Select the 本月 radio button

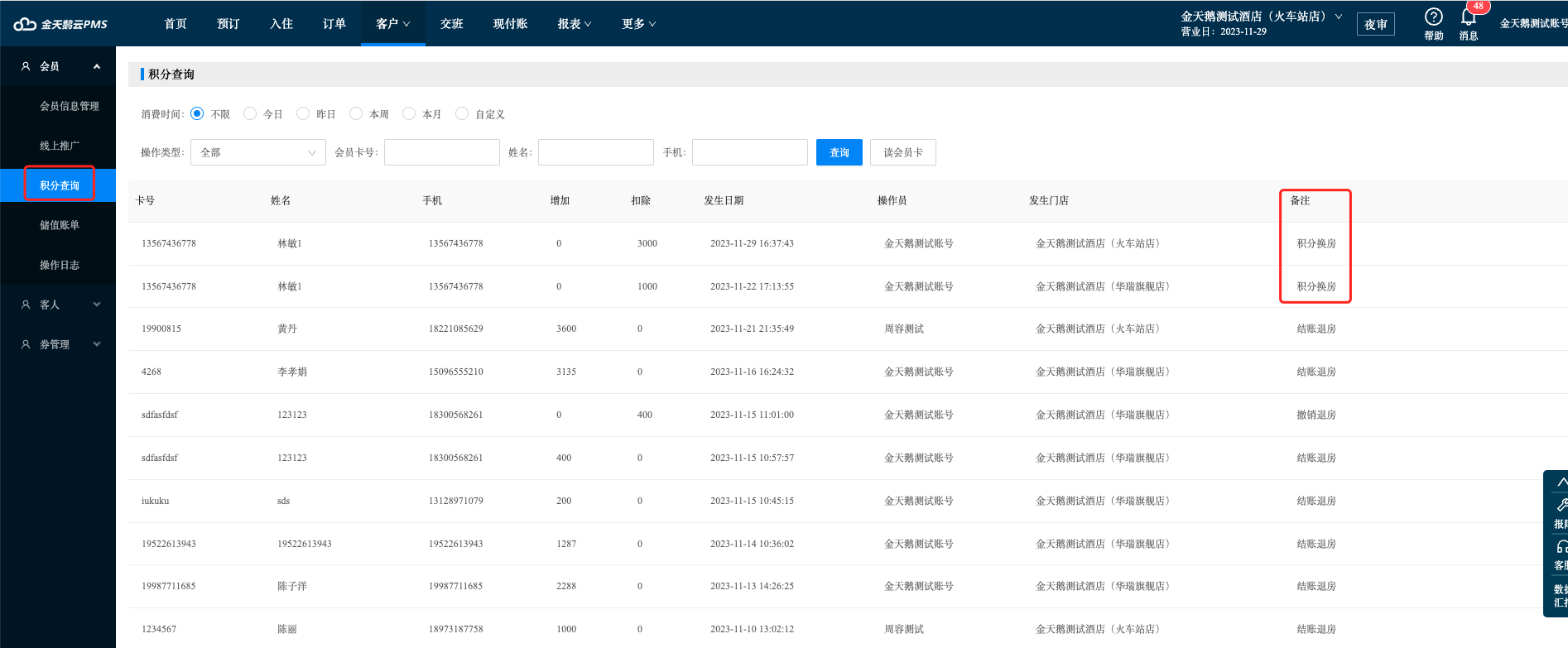(409, 113)
